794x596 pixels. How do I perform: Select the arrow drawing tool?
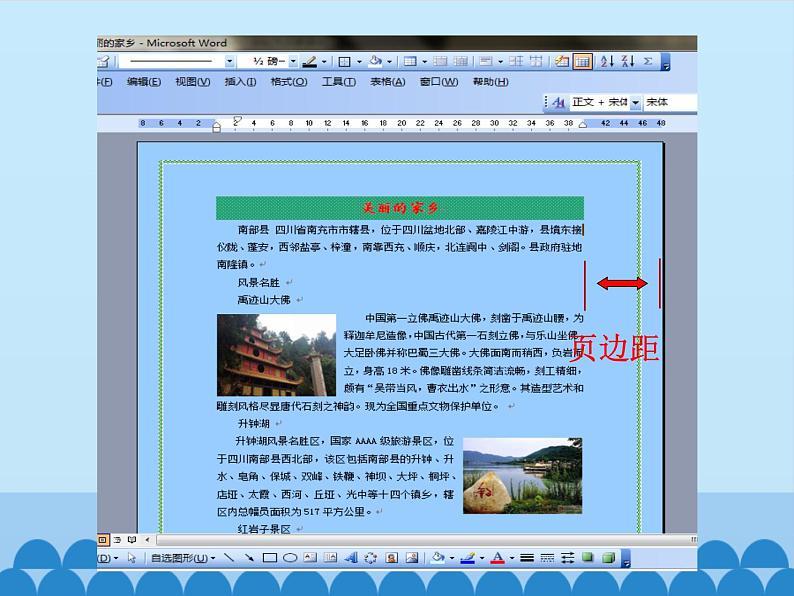[249, 558]
